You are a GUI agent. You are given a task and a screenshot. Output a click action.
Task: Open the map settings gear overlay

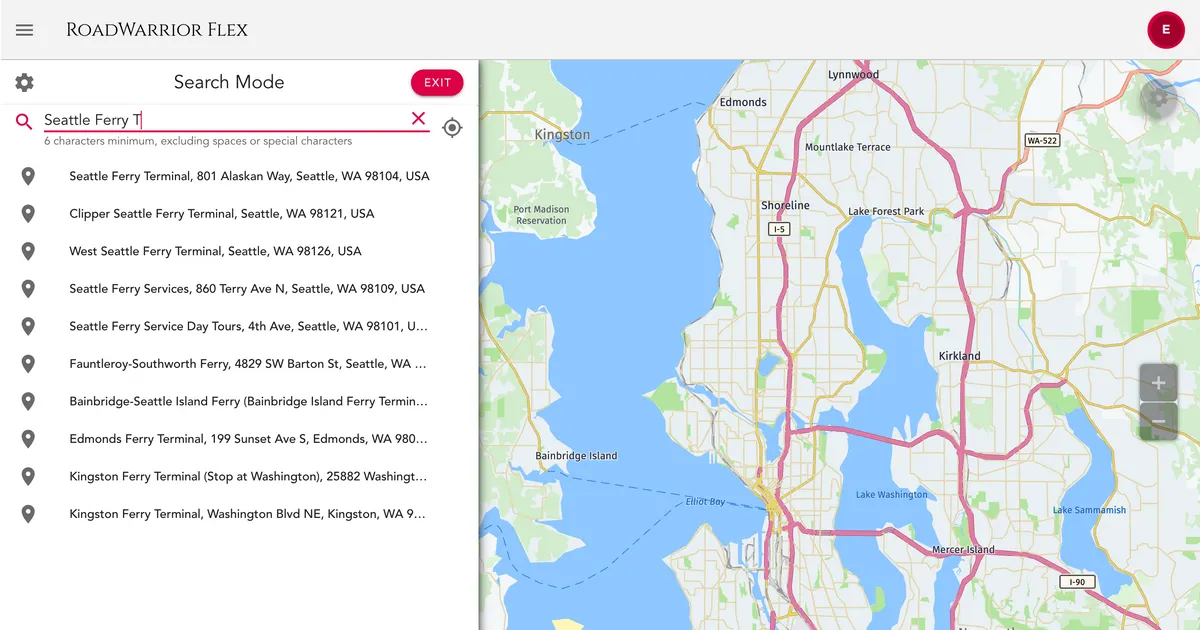(x=1159, y=98)
